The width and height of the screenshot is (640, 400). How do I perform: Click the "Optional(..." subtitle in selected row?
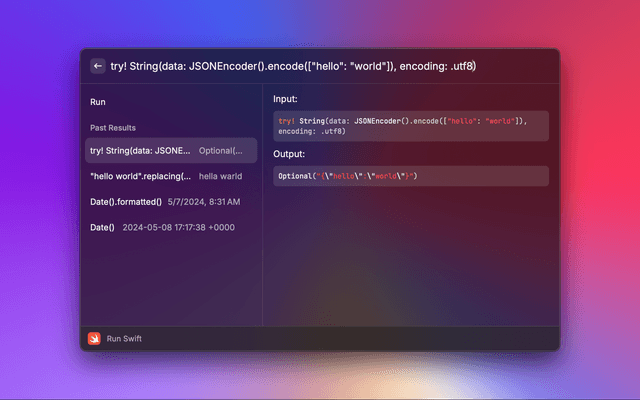click(x=220, y=151)
